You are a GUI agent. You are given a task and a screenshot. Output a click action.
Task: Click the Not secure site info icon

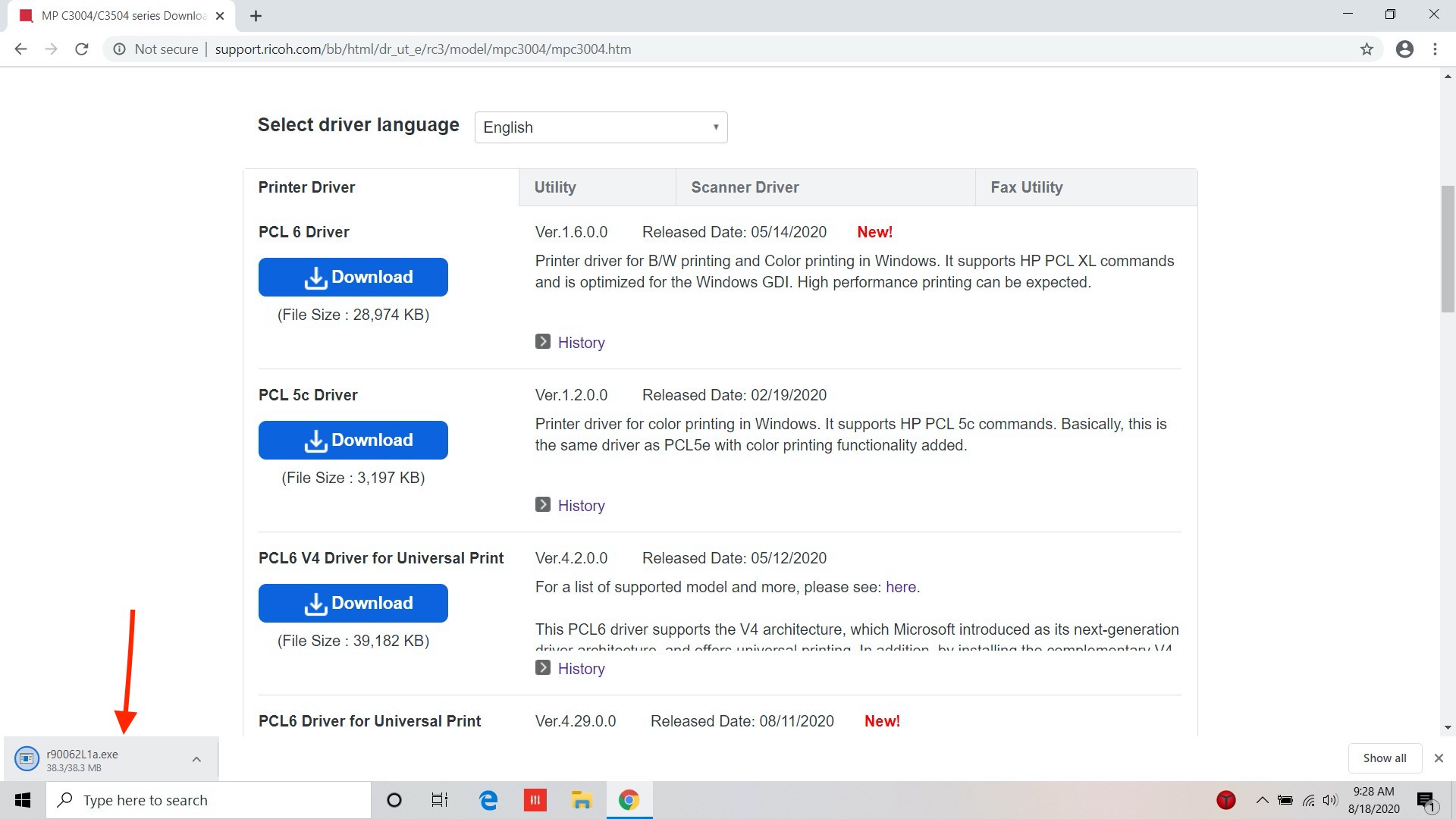(x=119, y=49)
